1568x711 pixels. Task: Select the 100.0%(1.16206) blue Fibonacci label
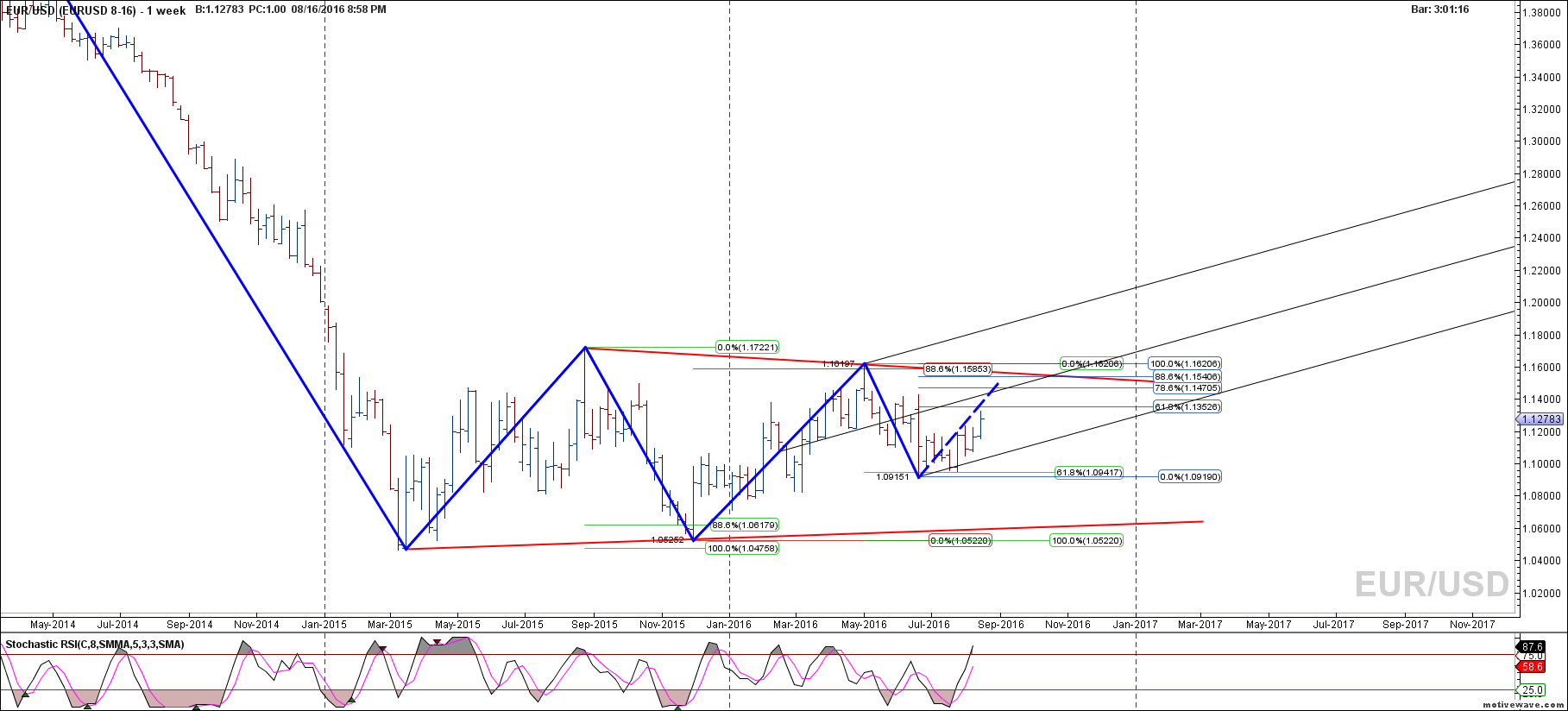coord(1185,364)
